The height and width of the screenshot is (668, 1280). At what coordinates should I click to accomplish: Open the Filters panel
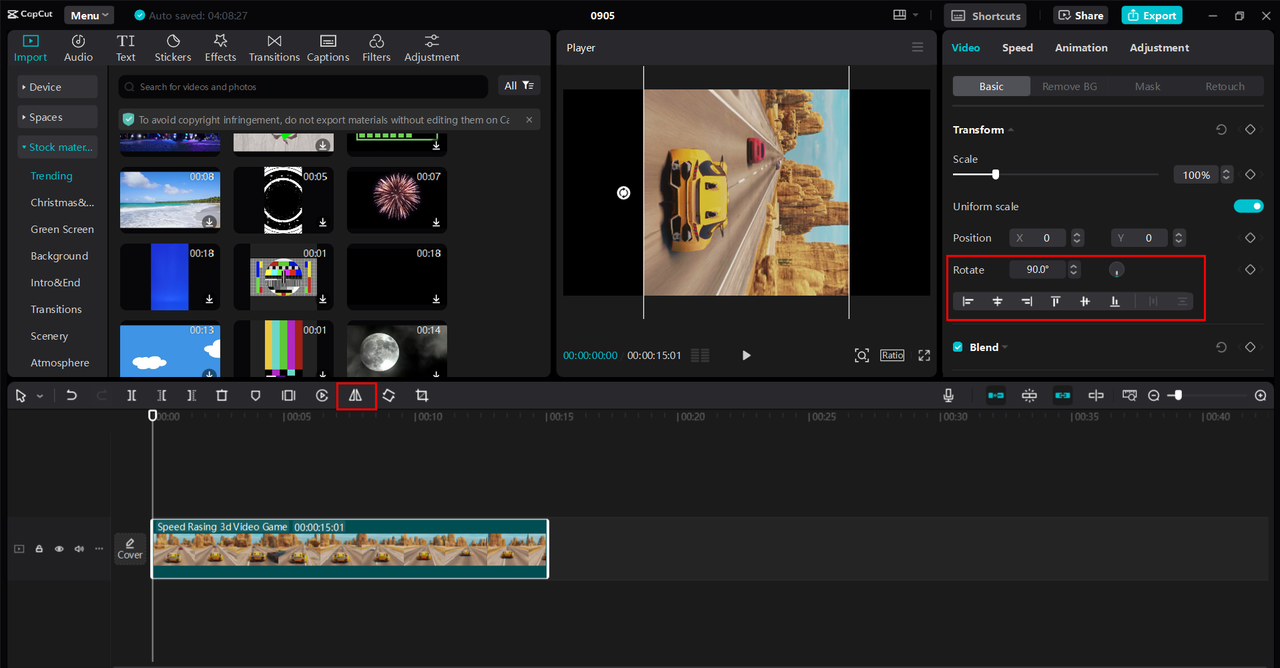(x=376, y=47)
